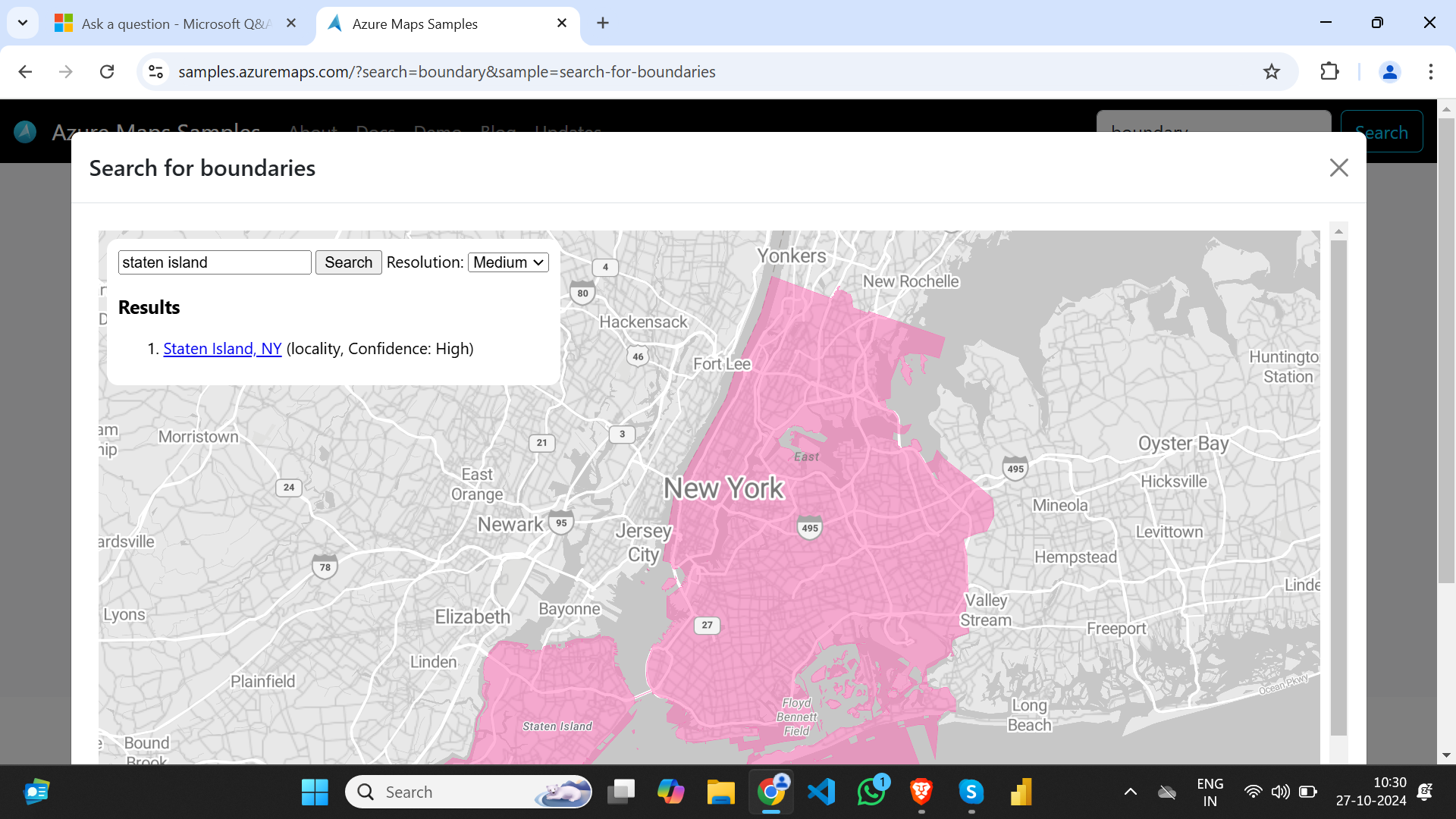This screenshot has height=819, width=1456.
Task: Open the battery status icon in tray
Action: point(1308,792)
